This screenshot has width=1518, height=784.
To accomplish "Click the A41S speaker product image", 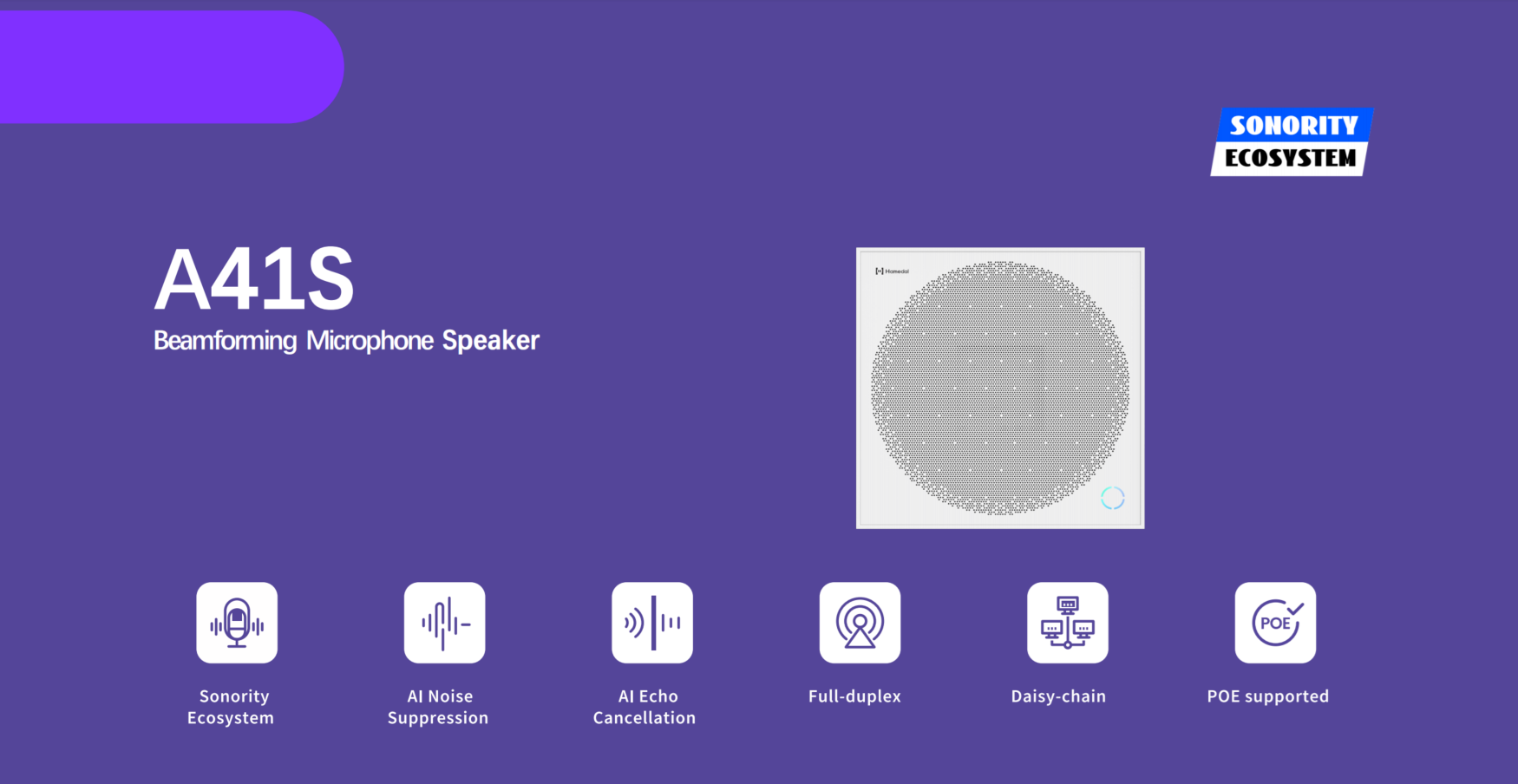I will 1000,388.
